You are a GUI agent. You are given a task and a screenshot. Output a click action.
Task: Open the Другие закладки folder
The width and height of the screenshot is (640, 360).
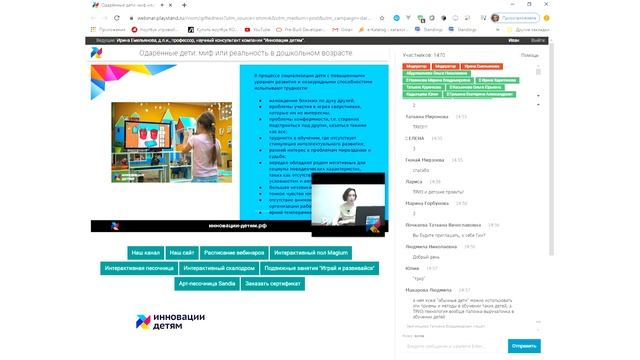(528, 30)
